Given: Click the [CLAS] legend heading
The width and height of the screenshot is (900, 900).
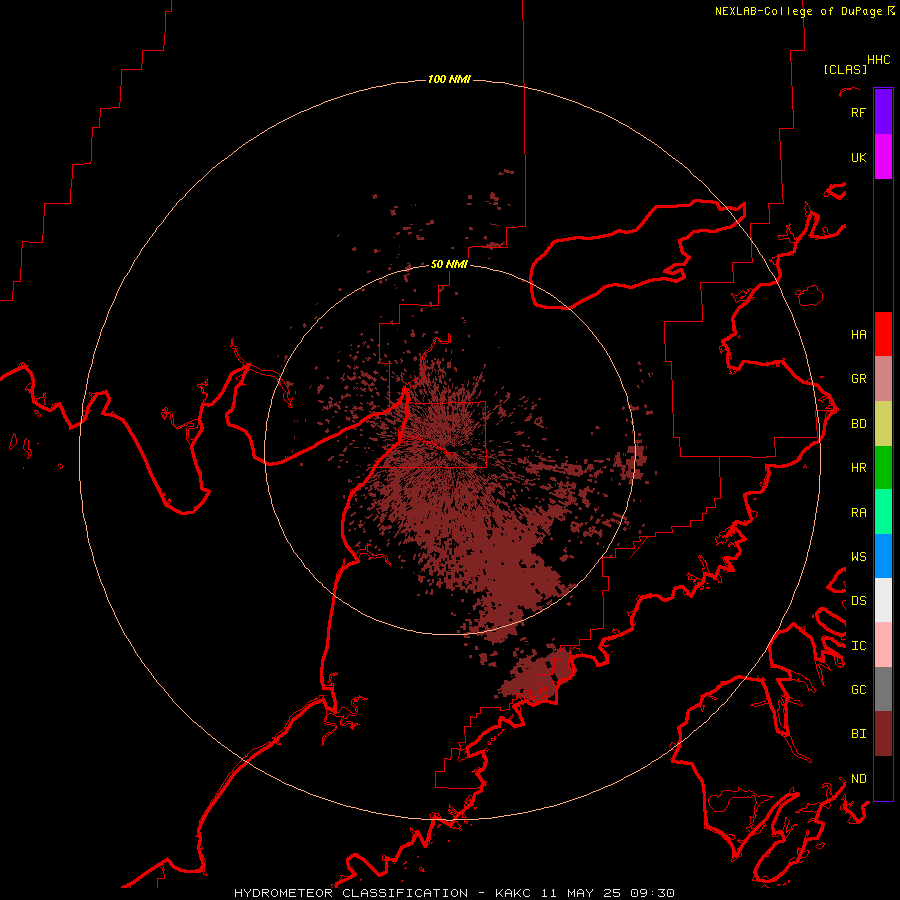Looking at the screenshot, I should (845, 70).
